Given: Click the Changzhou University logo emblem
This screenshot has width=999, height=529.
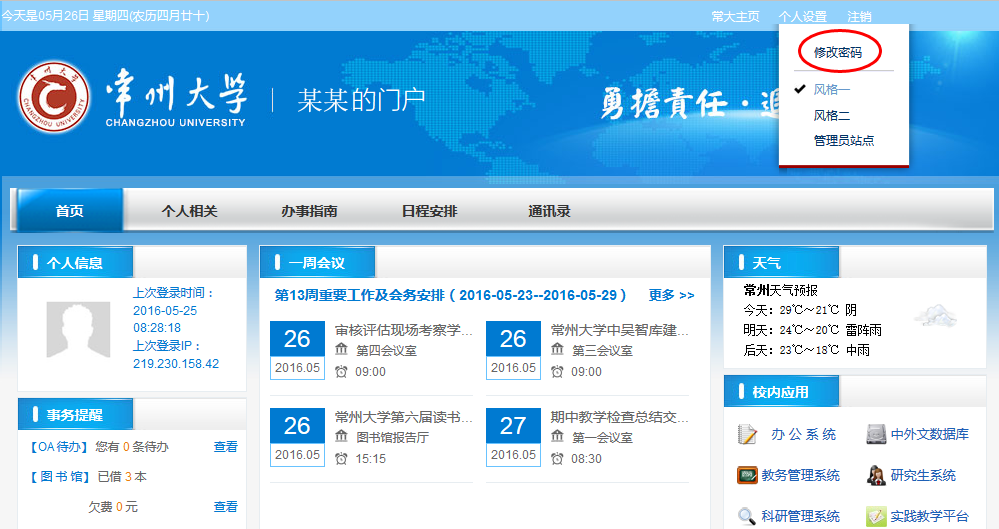Looking at the screenshot, I should tap(53, 99).
